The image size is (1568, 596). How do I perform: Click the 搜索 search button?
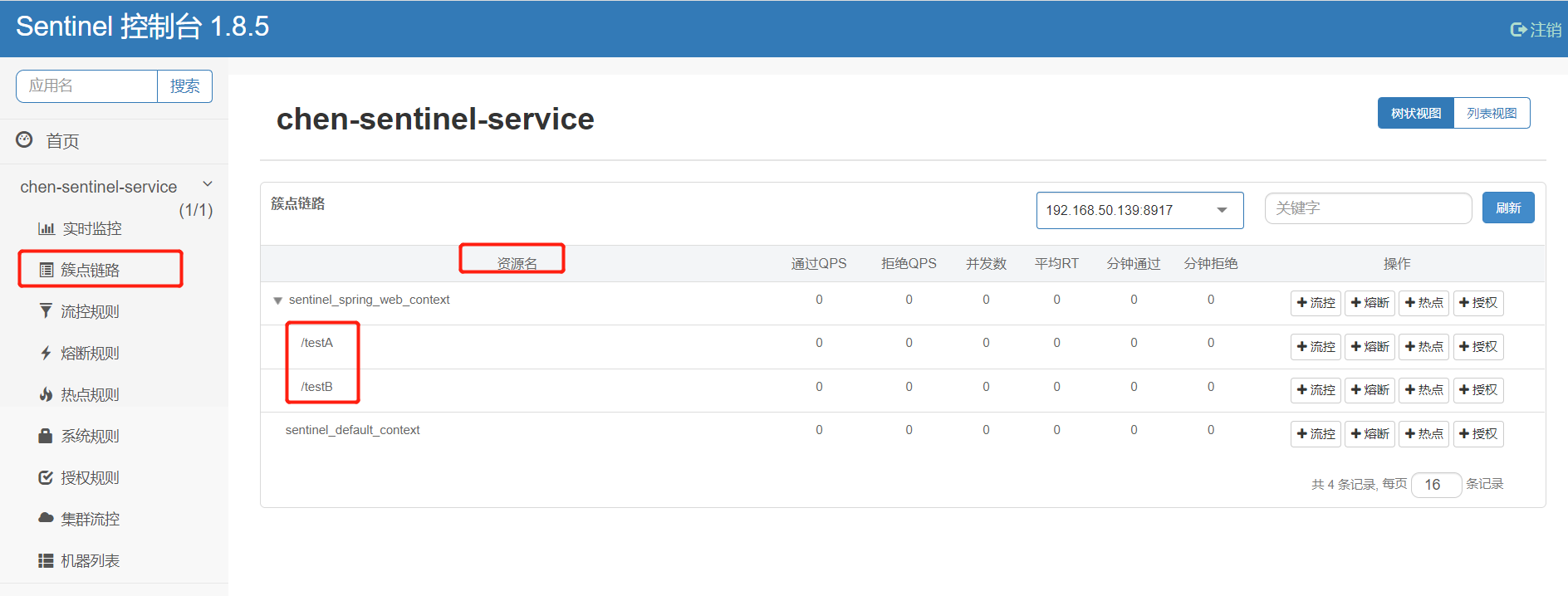point(184,86)
